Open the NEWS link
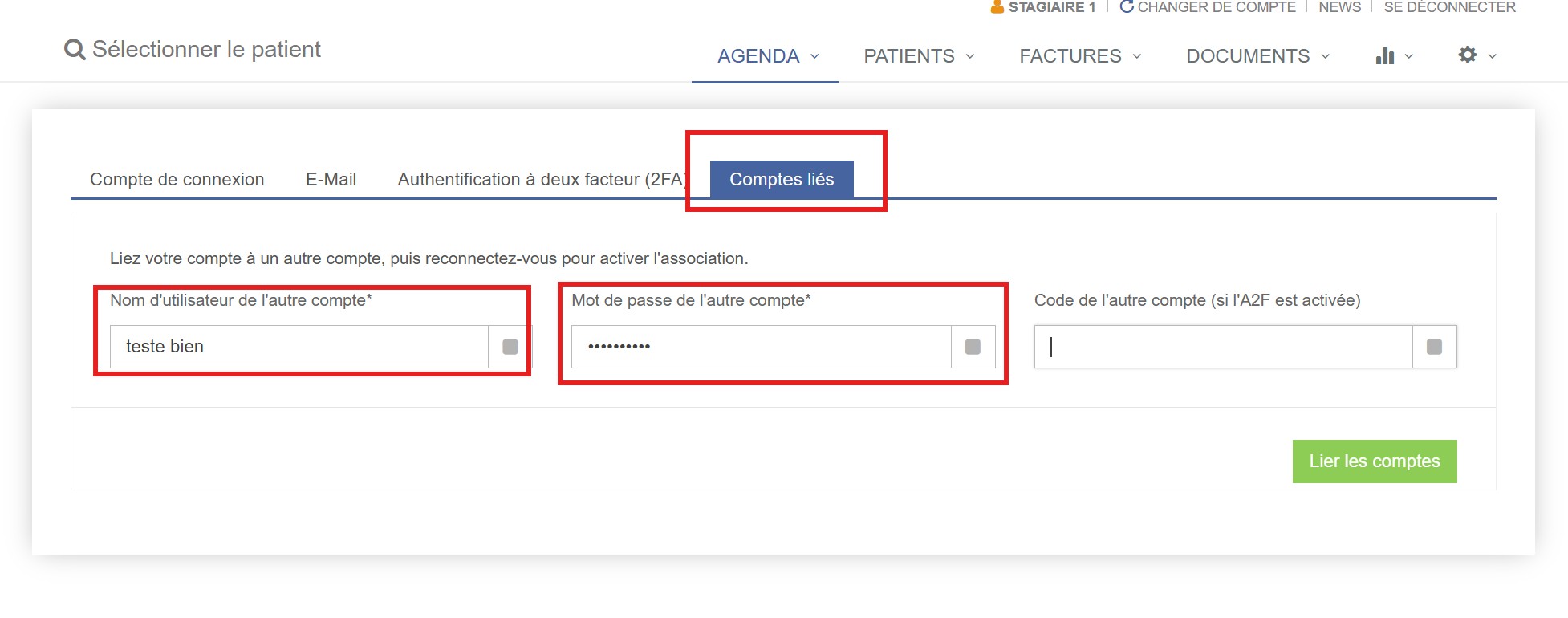 coord(1340,7)
